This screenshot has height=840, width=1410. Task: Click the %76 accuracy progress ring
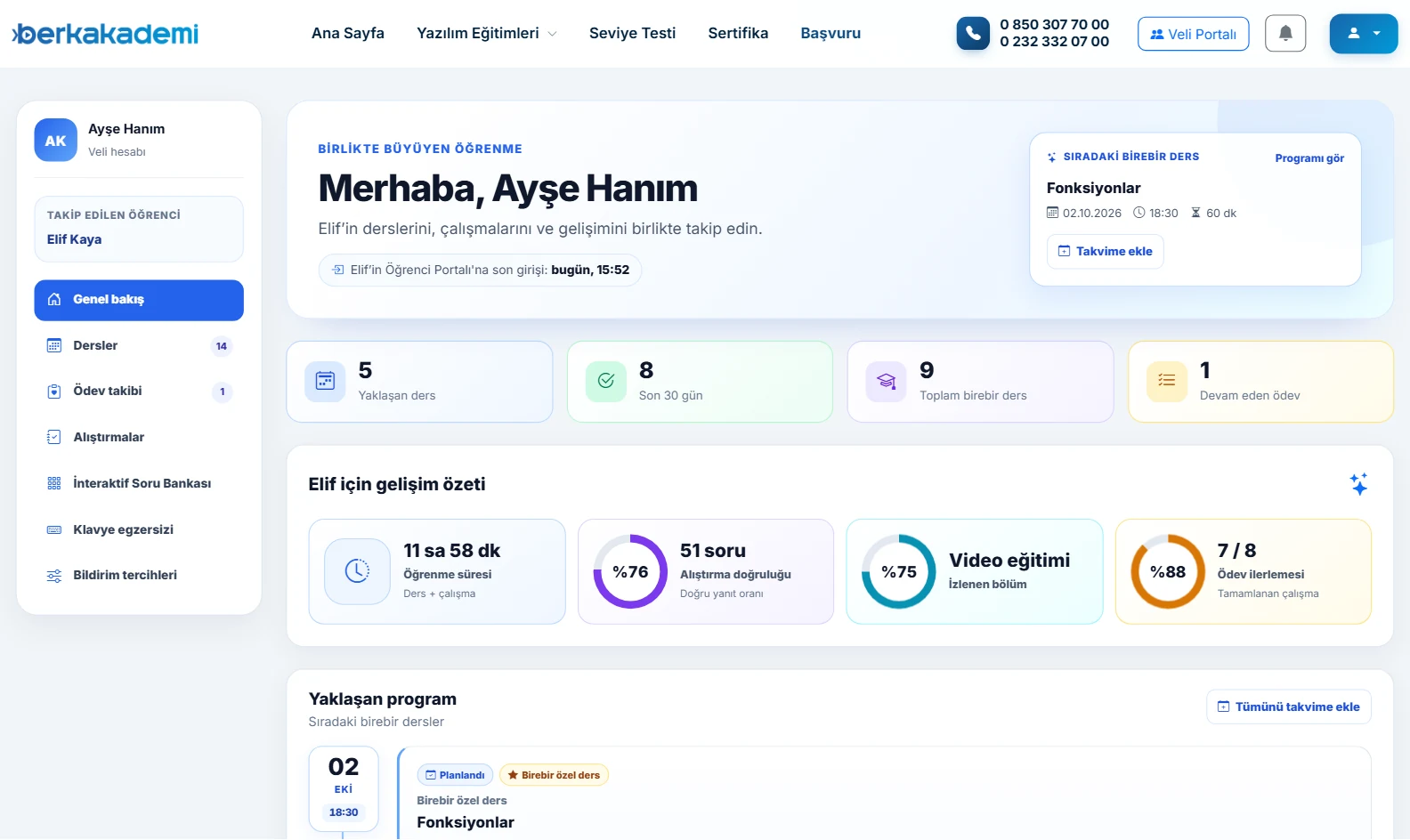630,571
